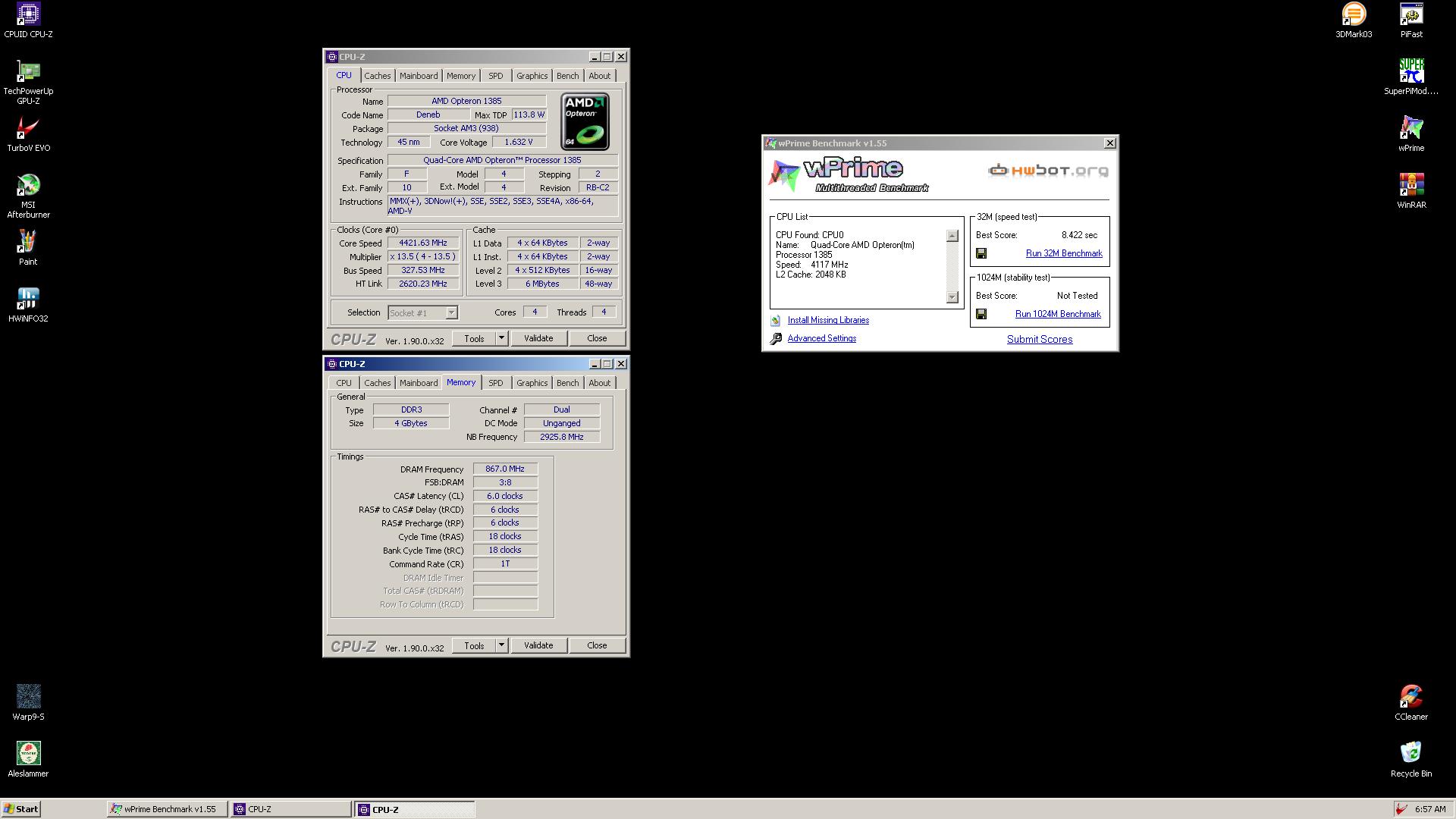Click the save disk icon for 32M score
Viewport: 1456px width, 819px height.
(981, 253)
